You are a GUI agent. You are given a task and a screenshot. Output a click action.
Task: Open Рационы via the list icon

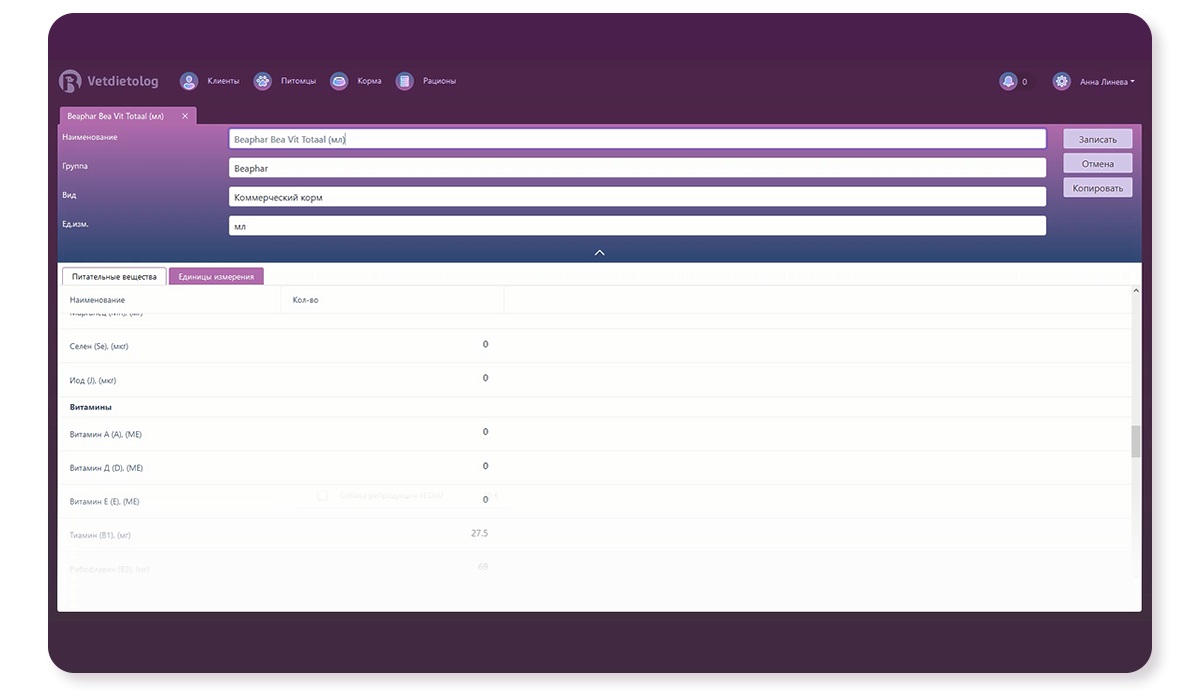(x=404, y=81)
